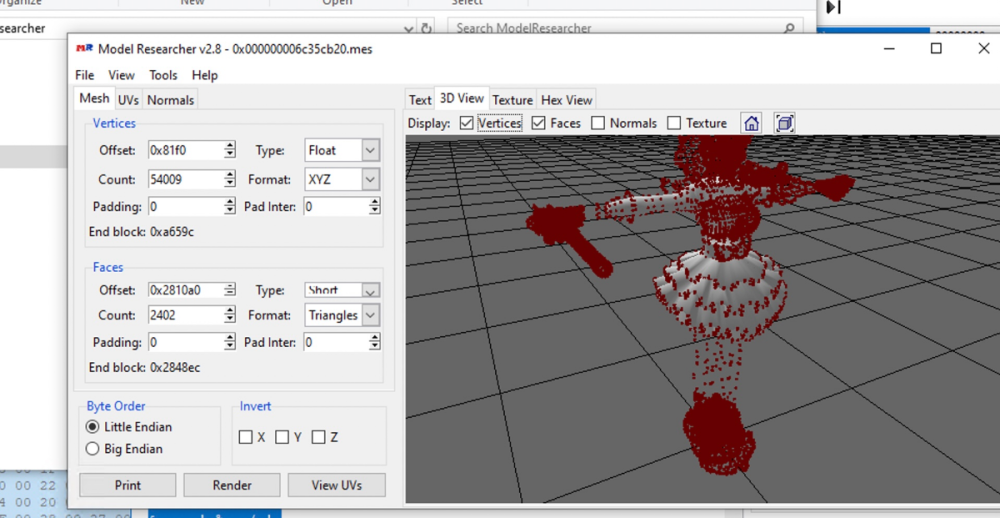Viewport: 1000px width, 518px height.
Task: Reset view with the home icon
Action: (x=752, y=123)
